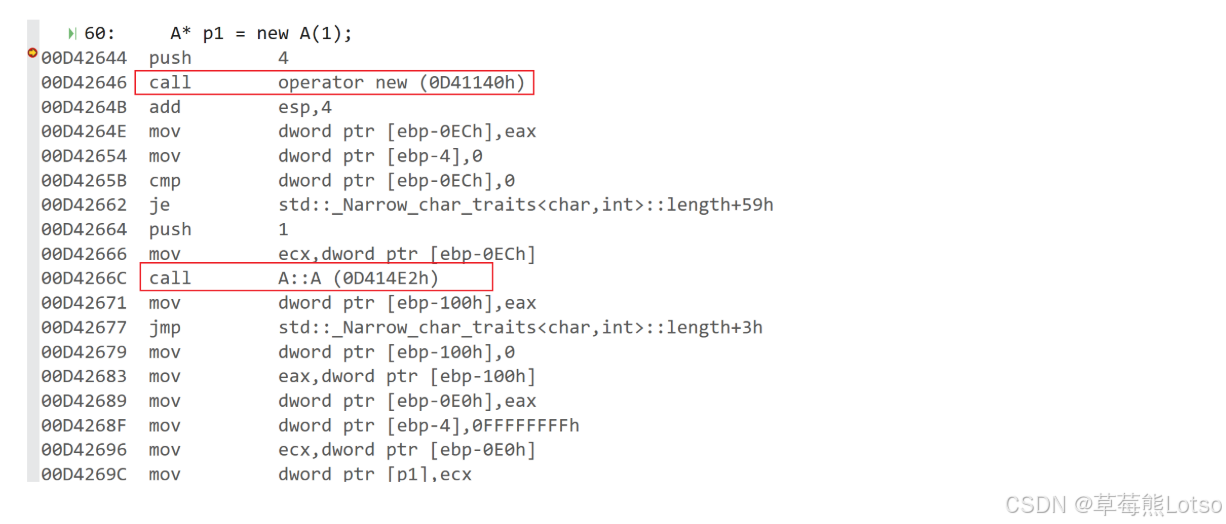The width and height of the screenshot is (1226, 524).
Task: Click the green arrow marker beside line 60
Action: (72, 34)
